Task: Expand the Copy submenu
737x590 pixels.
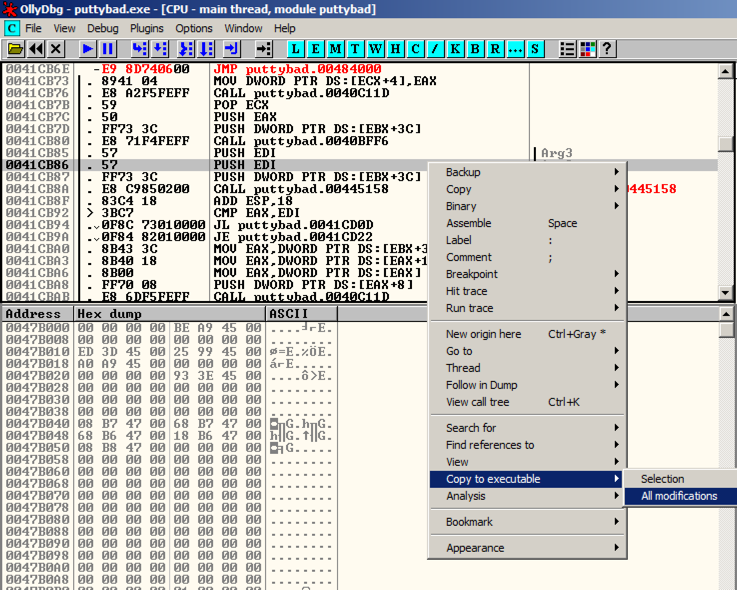Action: point(528,189)
